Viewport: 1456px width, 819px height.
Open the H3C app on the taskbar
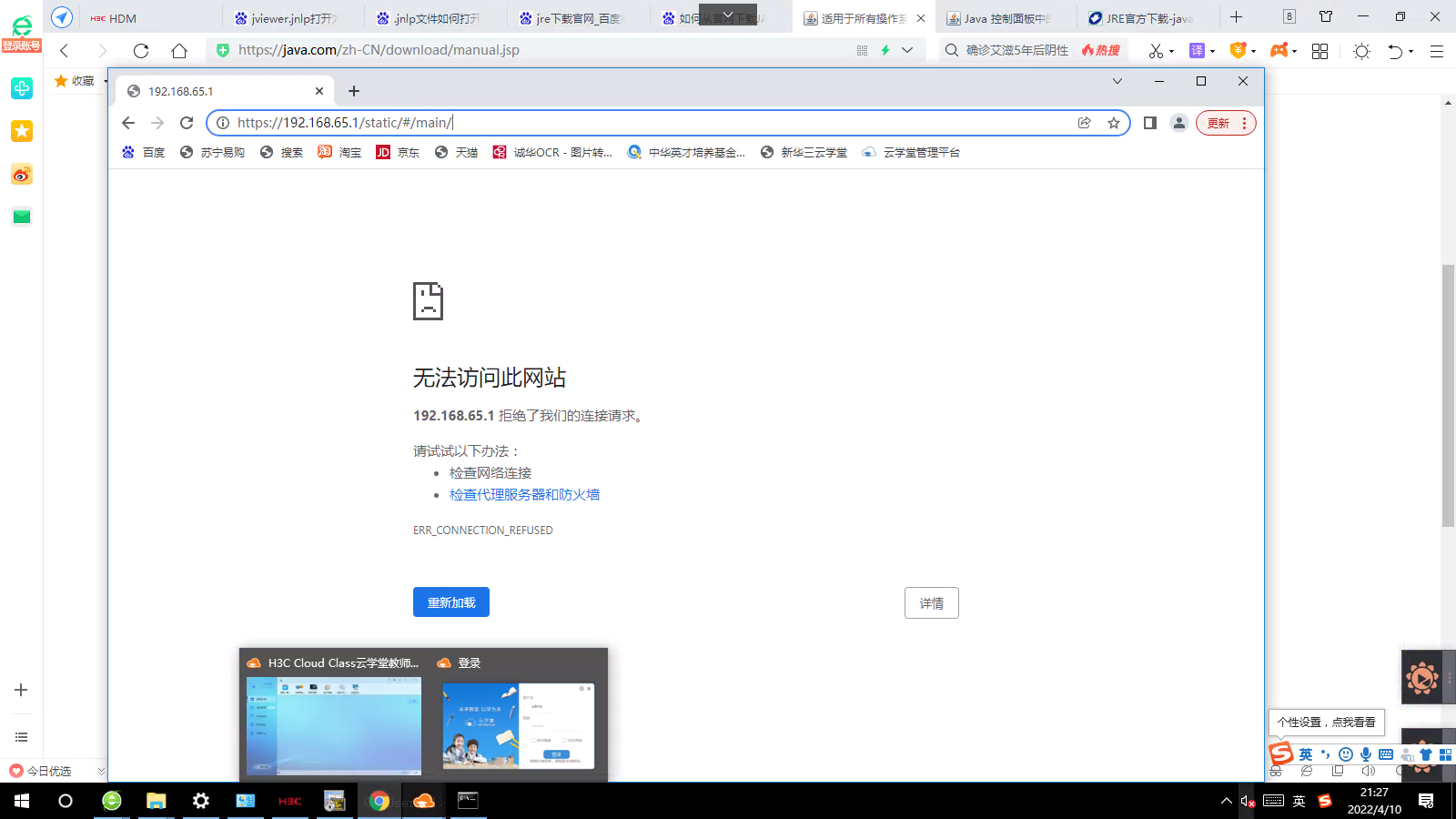click(290, 801)
